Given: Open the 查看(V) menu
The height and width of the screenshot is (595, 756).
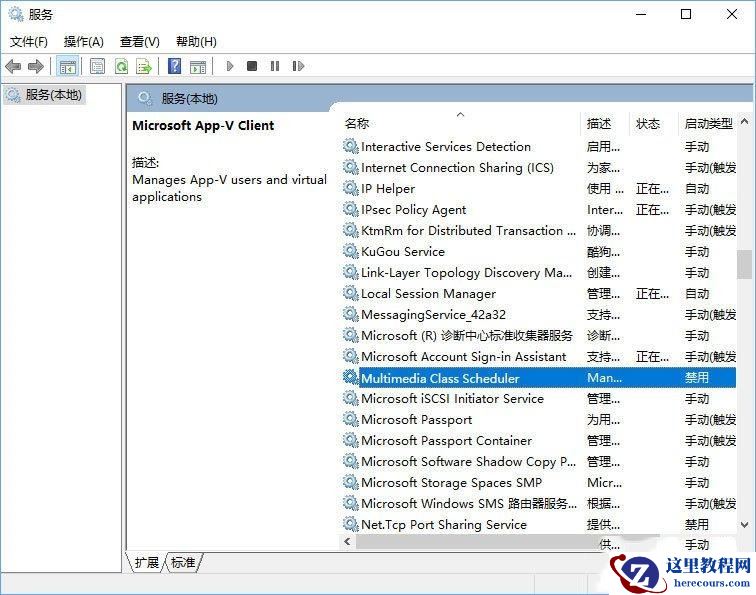Looking at the screenshot, I should point(140,42).
